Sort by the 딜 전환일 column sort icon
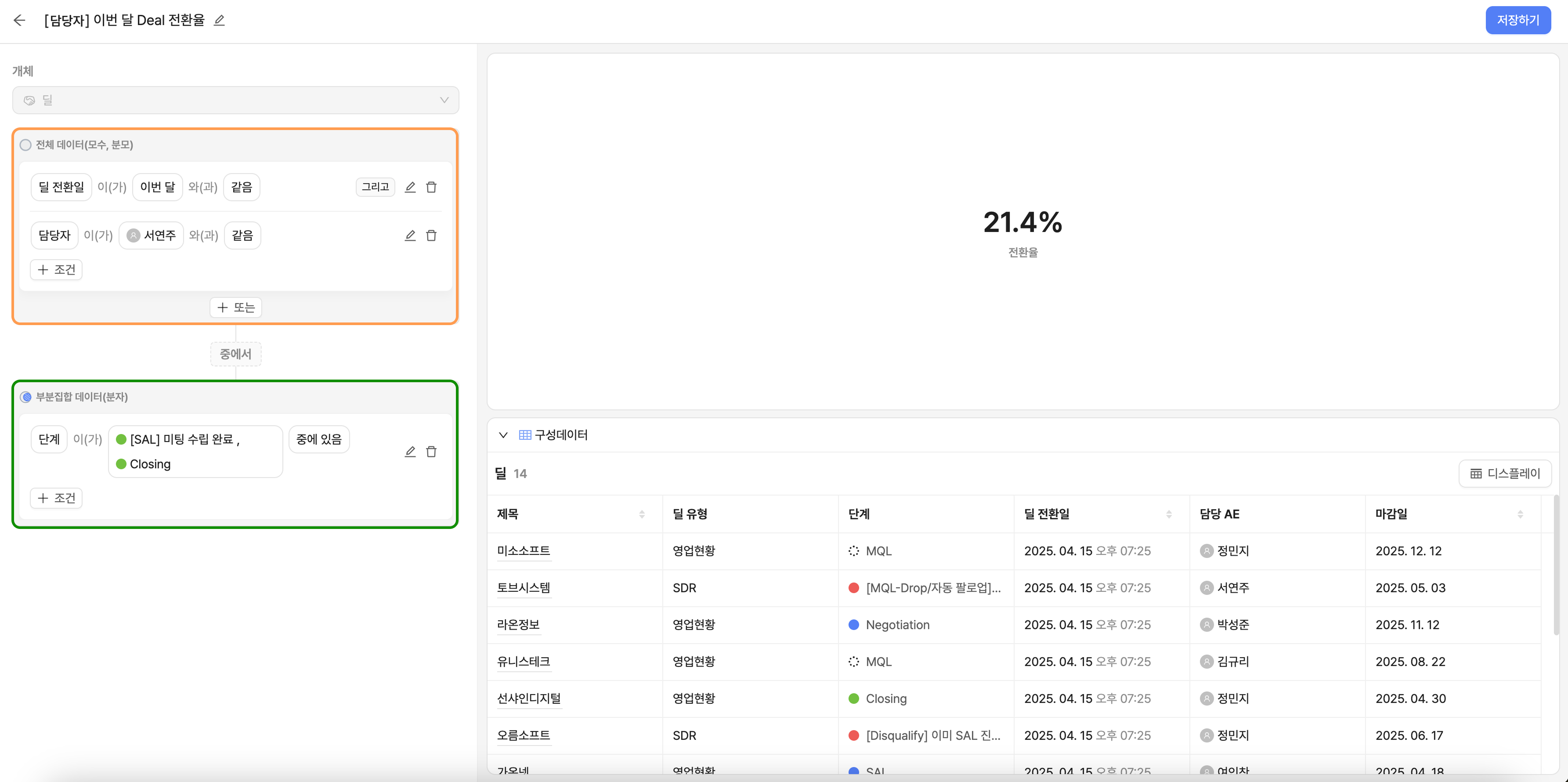 (1169, 514)
